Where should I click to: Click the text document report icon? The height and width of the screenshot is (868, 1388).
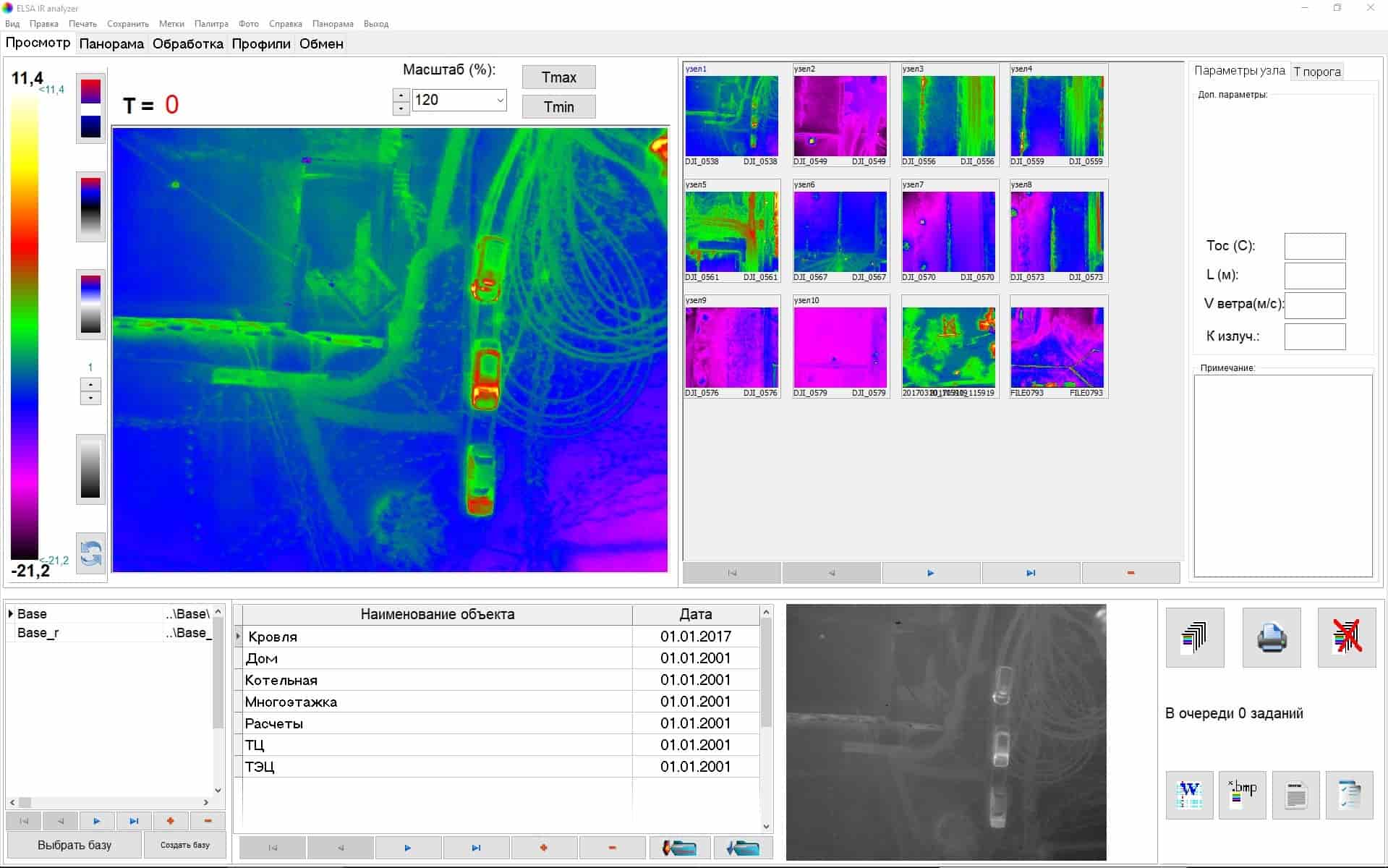pyautogui.click(x=1296, y=795)
